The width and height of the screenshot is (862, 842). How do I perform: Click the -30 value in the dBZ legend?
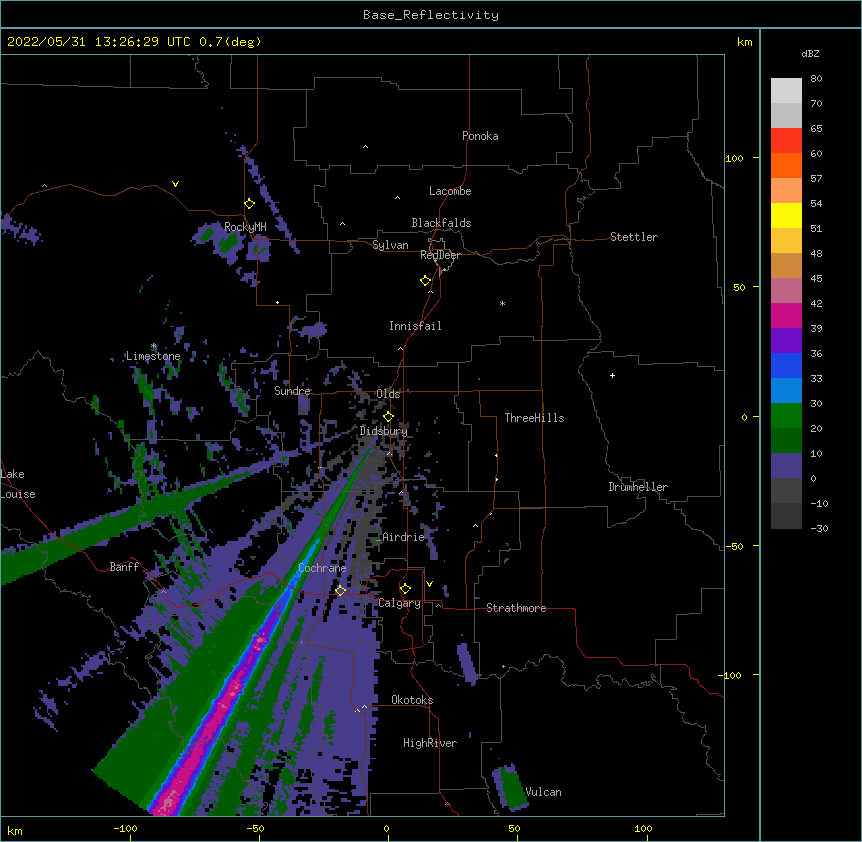819,528
